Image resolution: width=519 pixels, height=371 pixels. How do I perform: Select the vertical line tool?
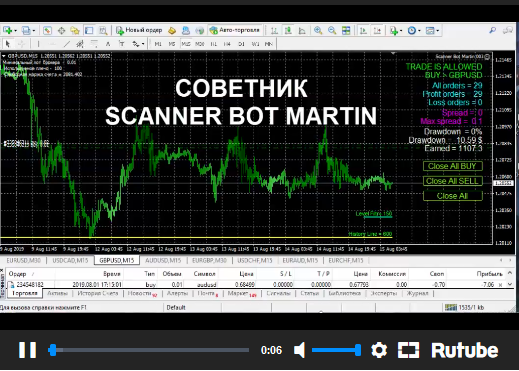[38, 44]
